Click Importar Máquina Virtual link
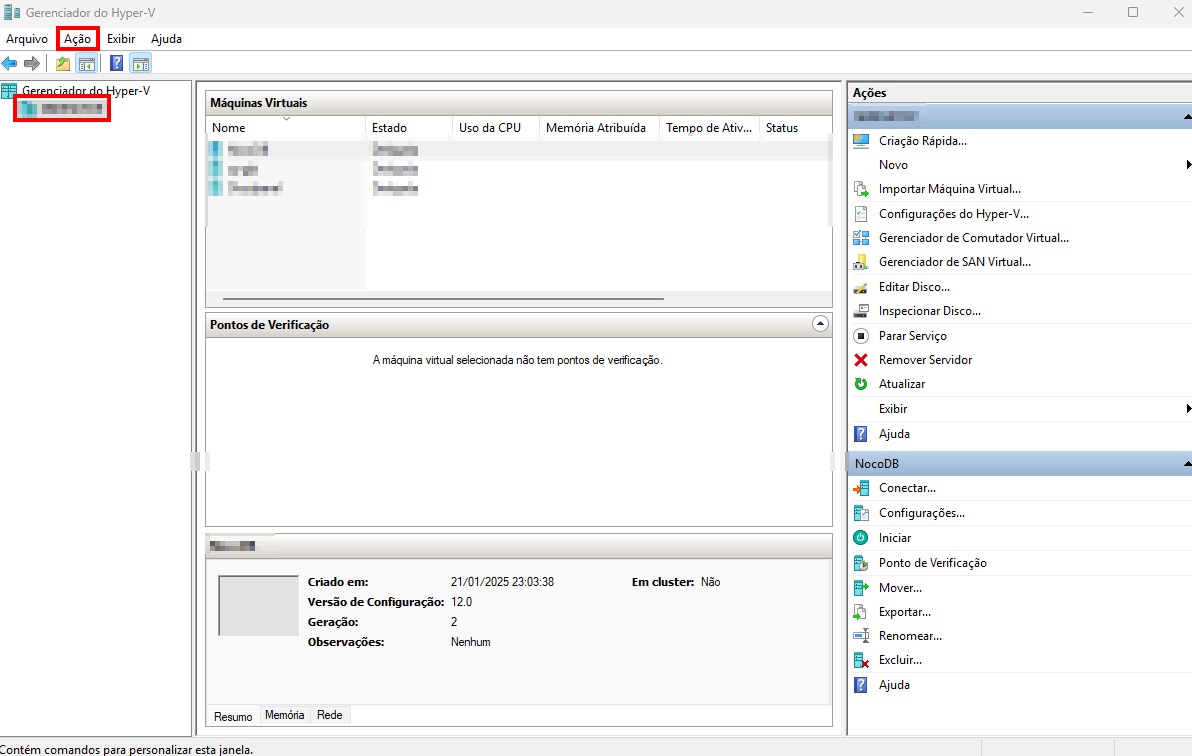The width and height of the screenshot is (1192, 756). (x=949, y=189)
